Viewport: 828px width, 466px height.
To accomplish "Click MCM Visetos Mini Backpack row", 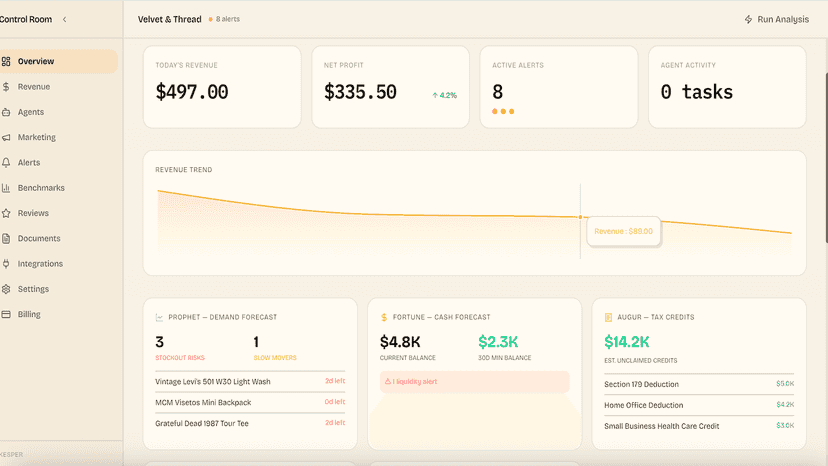I will [250, 403].
